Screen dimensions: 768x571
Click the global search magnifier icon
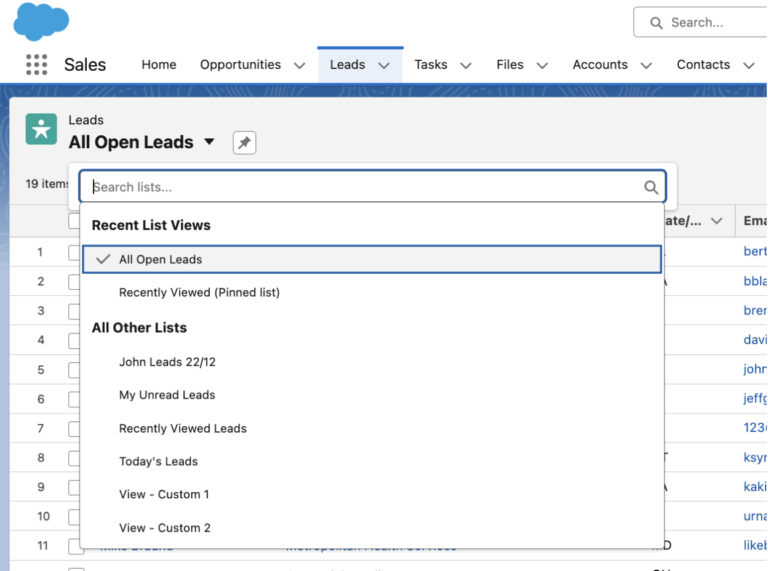(x=656, y=22)
